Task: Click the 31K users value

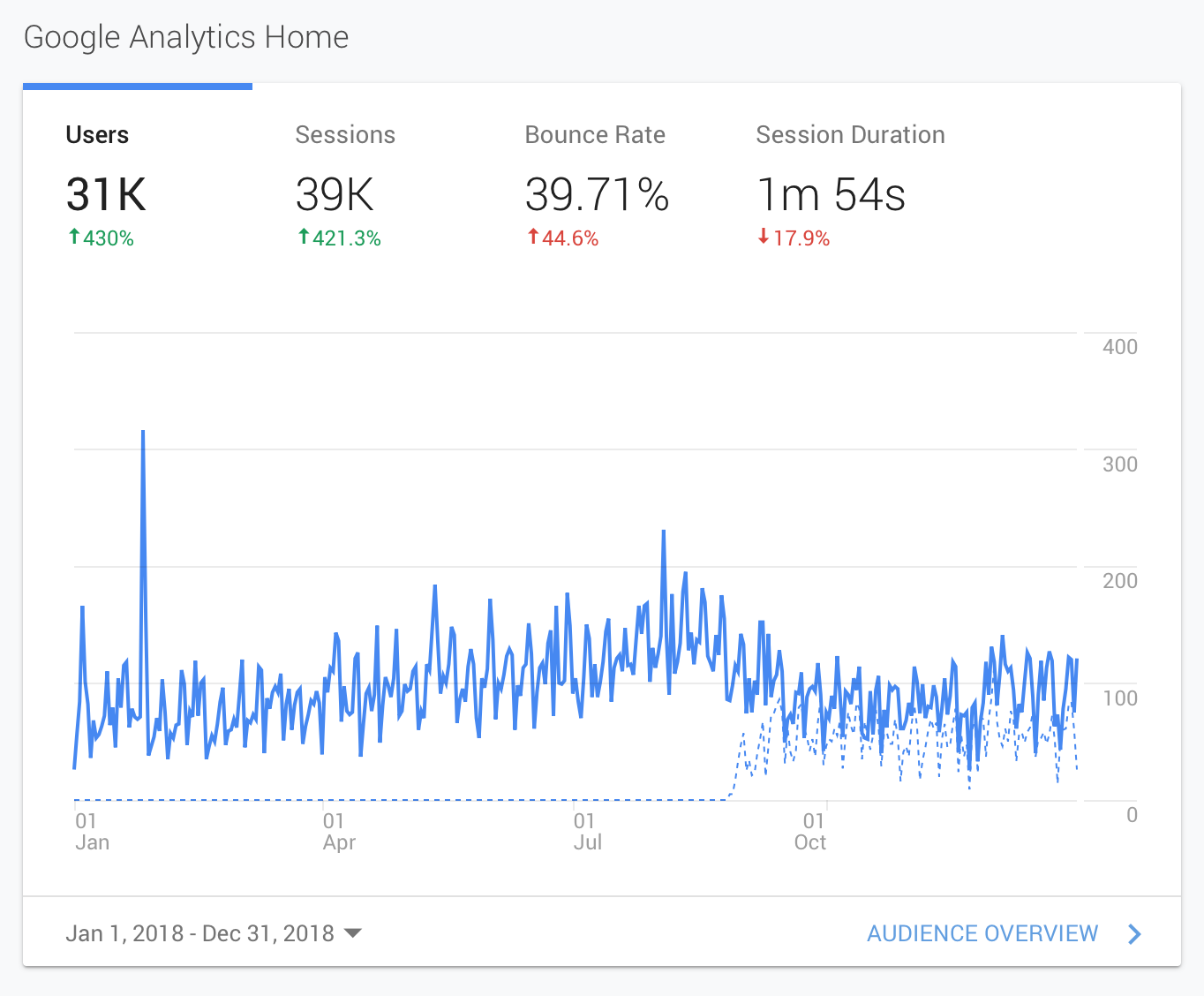Action: 106,194
